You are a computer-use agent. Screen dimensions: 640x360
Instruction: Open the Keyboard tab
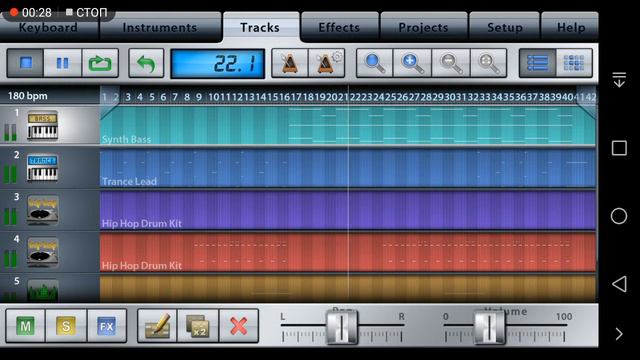tap(48, 28)
